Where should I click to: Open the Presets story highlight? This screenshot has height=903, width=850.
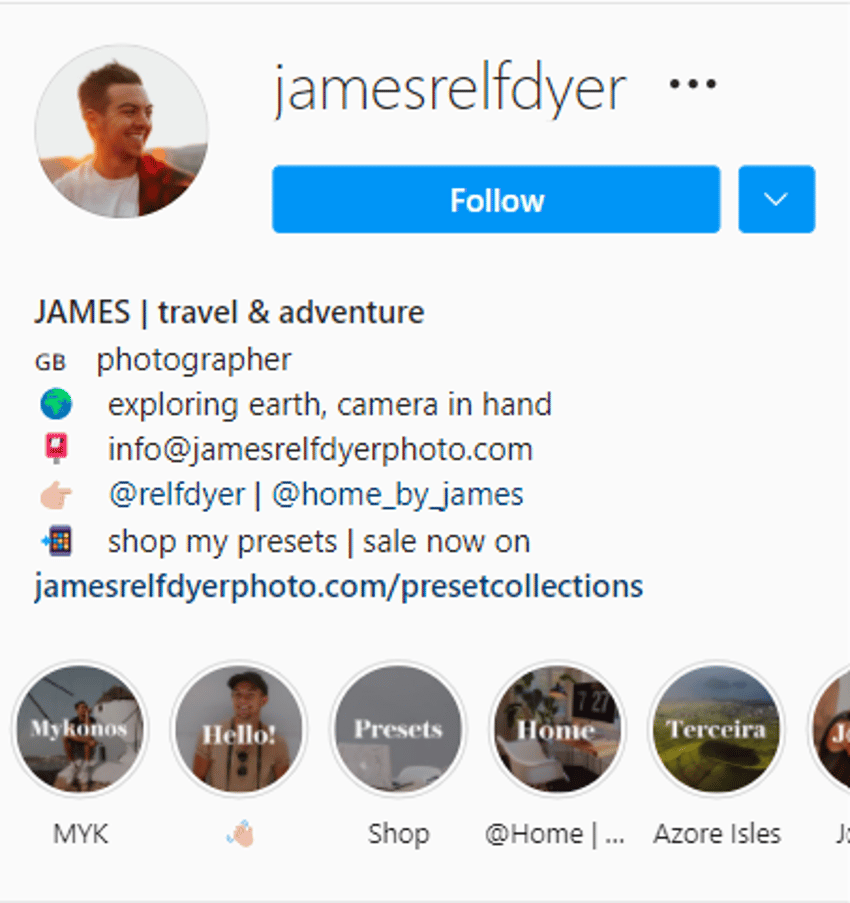click(398, 729)
